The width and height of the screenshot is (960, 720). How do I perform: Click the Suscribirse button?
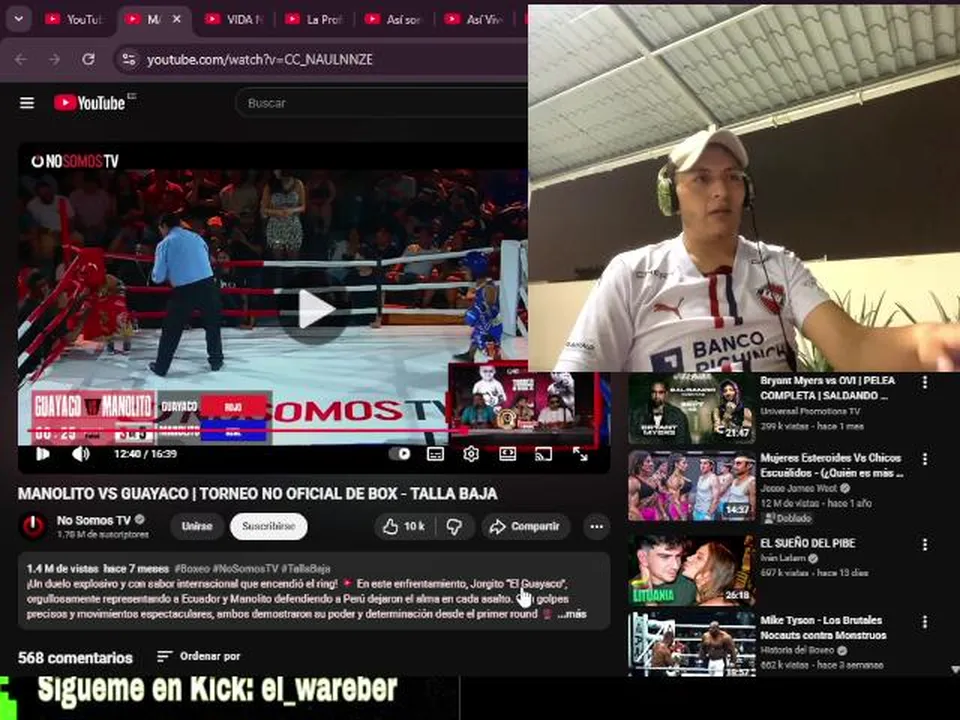[x=268, y=526]
